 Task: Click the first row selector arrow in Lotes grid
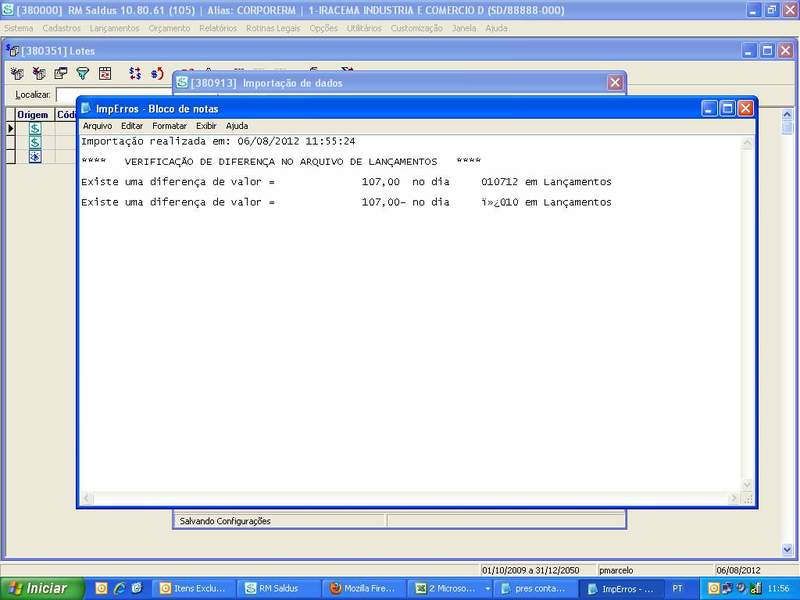click(10, 128)
